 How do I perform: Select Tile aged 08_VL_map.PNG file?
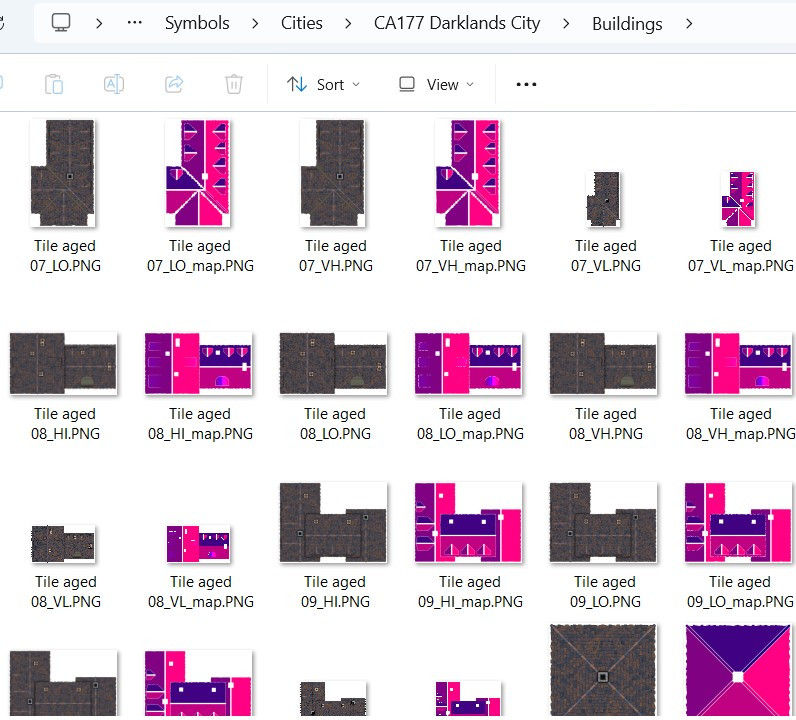coord(199,544)
